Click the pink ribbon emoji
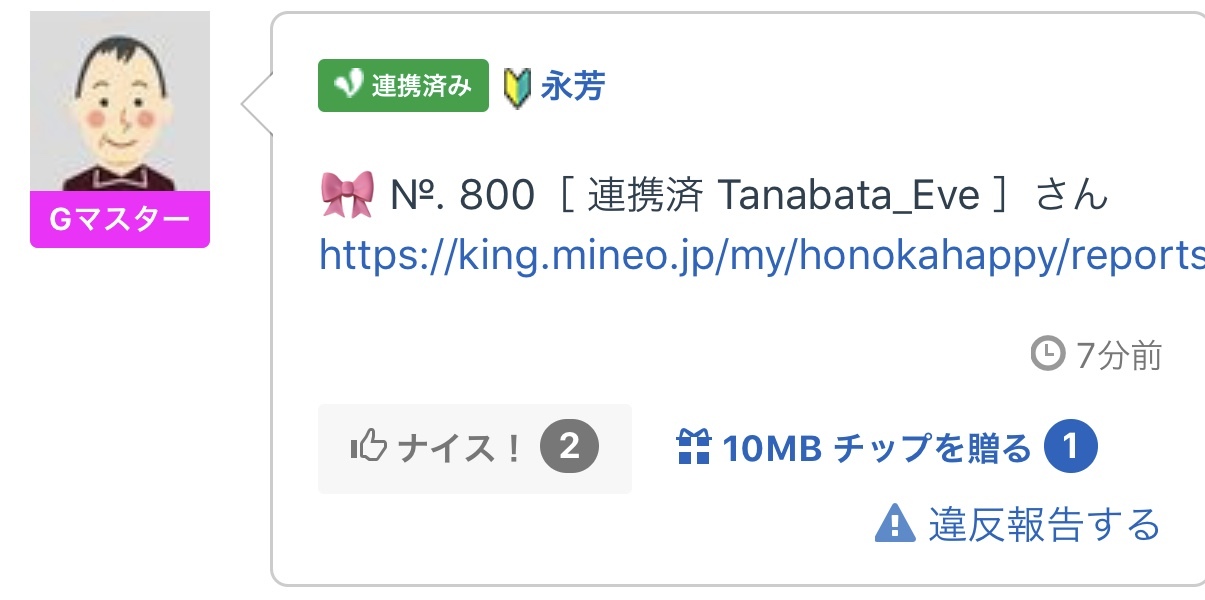The width and height of the screenshot is (1205, 600). 347,195
